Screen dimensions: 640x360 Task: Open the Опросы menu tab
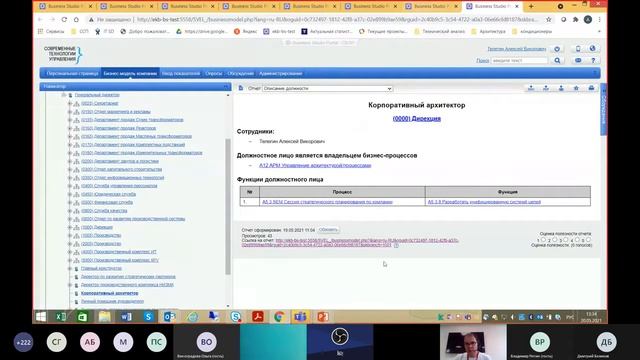point(213,73)
